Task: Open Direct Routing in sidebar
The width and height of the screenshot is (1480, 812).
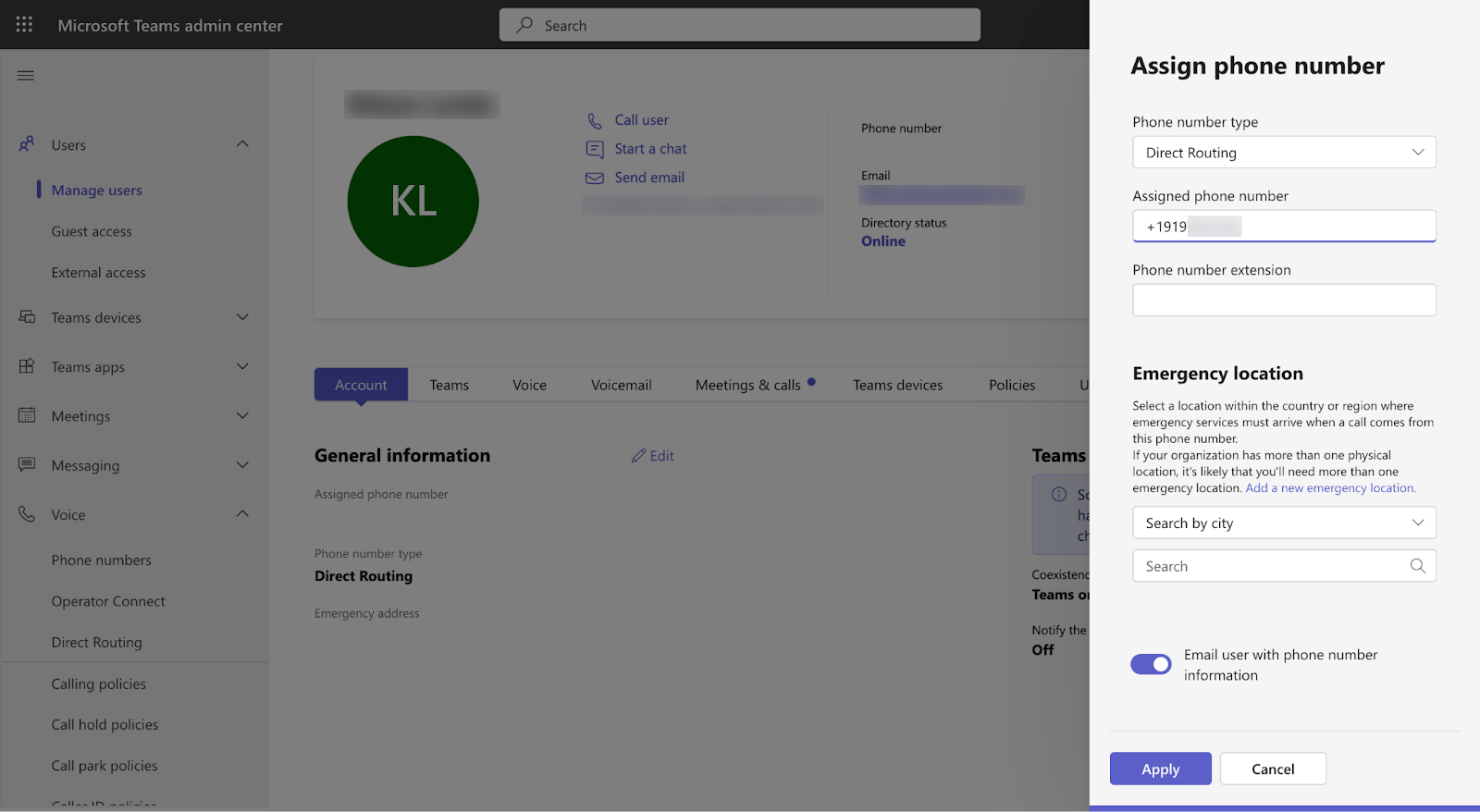Action: pos(97,643)
